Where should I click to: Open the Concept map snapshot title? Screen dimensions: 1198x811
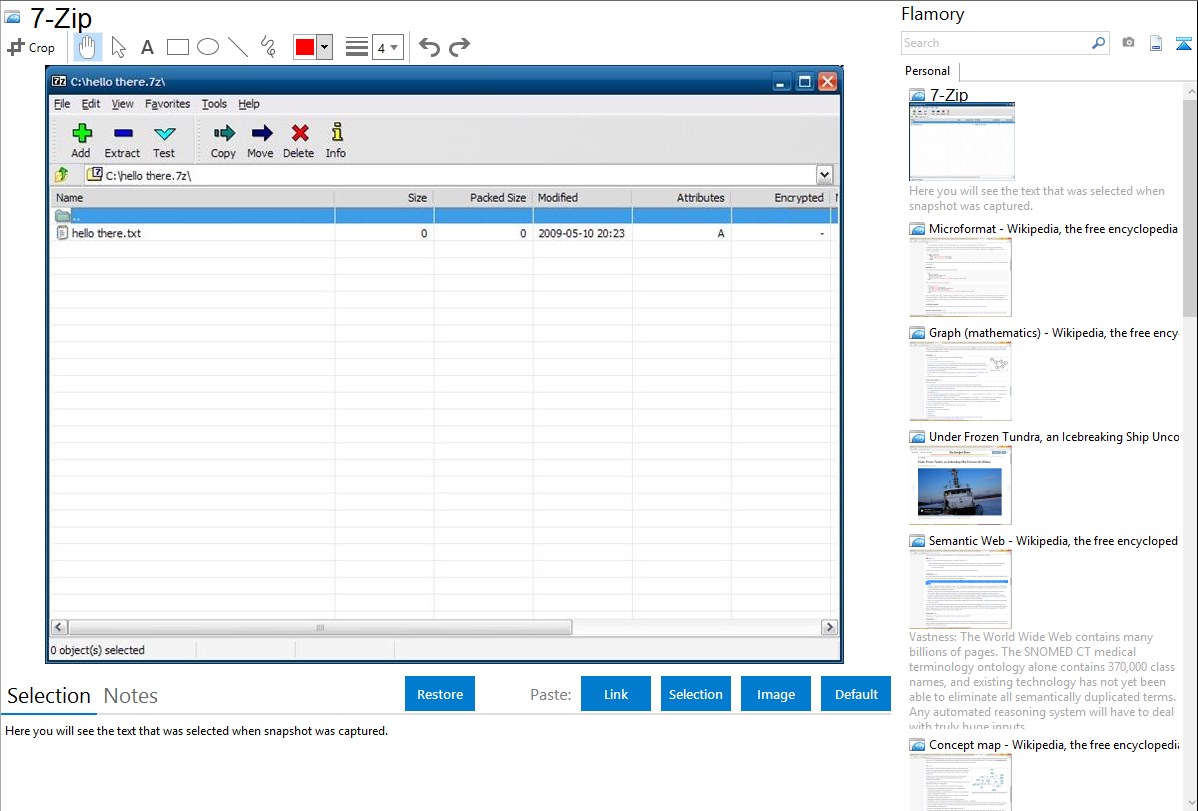click(x=1054, y=744)
